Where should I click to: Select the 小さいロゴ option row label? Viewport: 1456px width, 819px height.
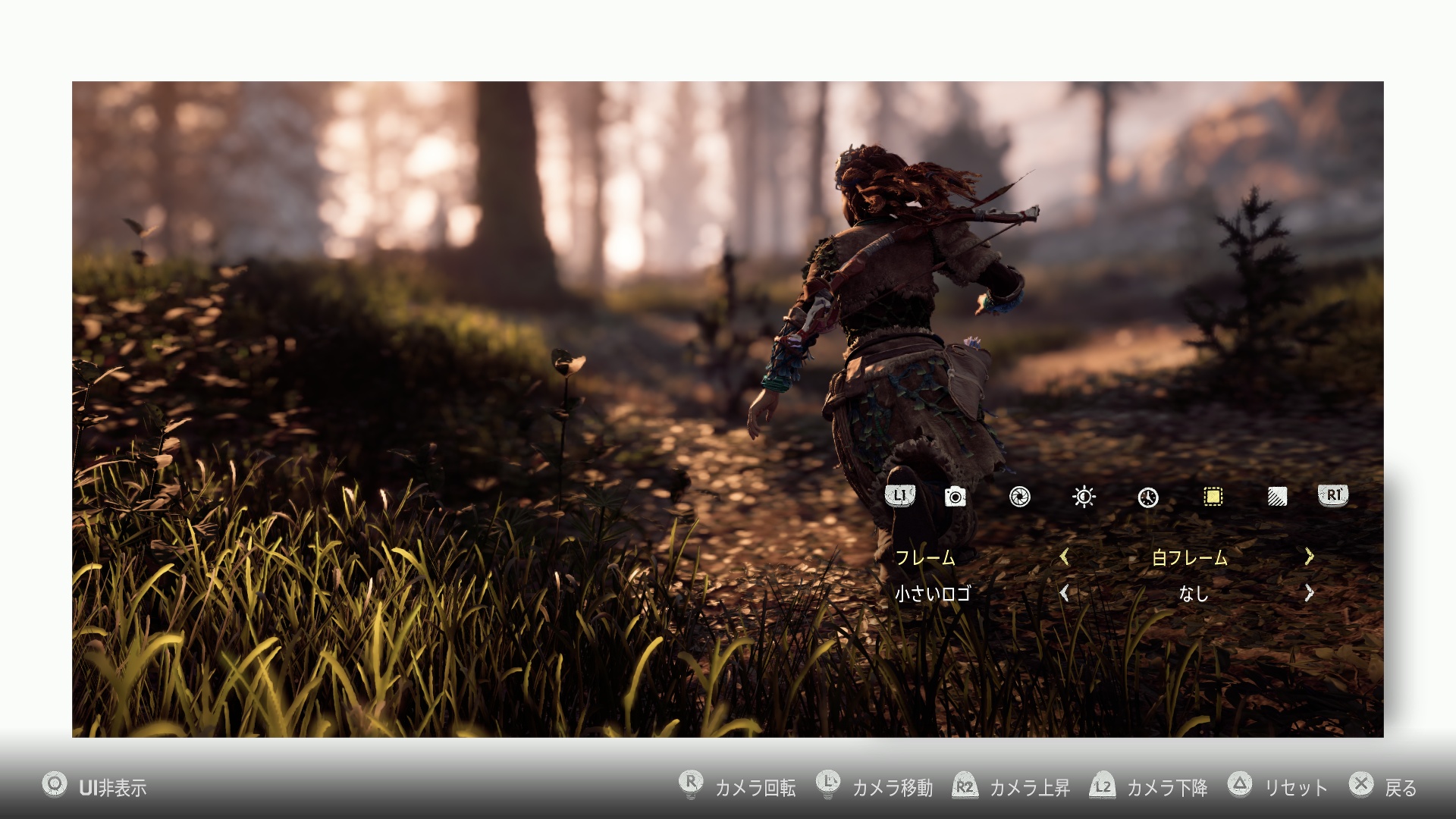pos(933,594)
